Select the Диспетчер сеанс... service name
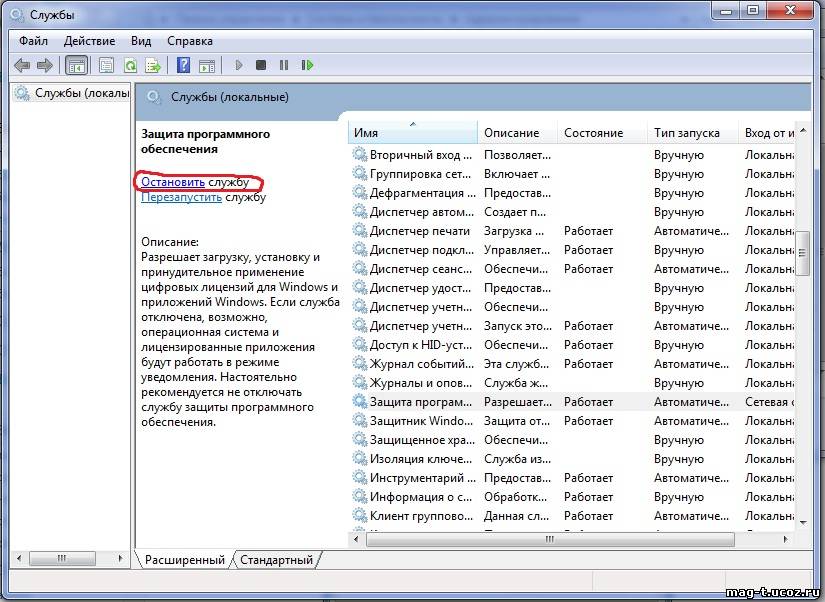 pos(421,269)
